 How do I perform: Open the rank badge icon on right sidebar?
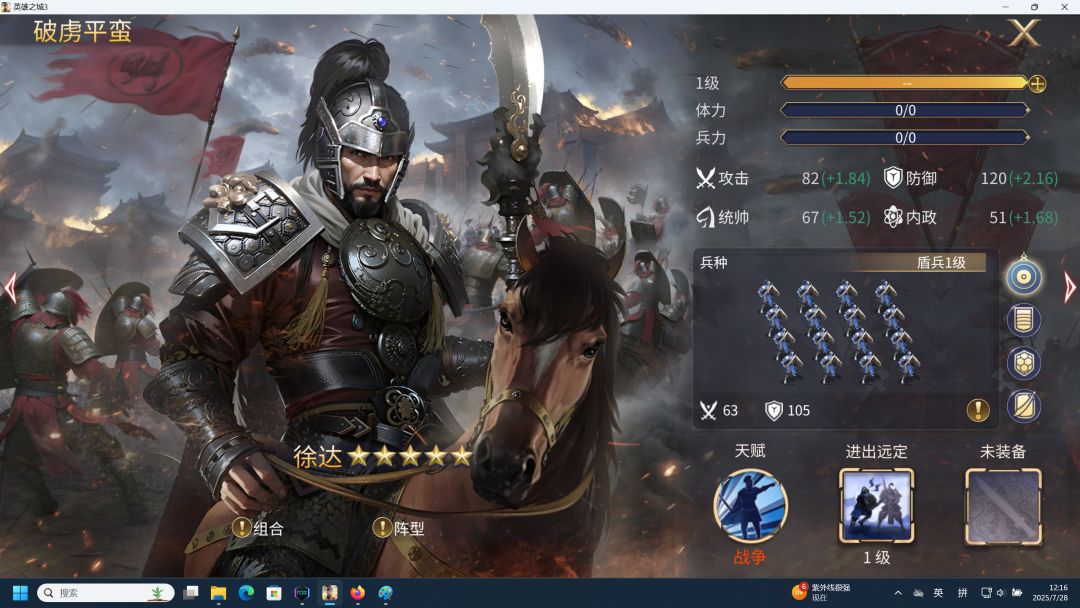coord(1024,320)
